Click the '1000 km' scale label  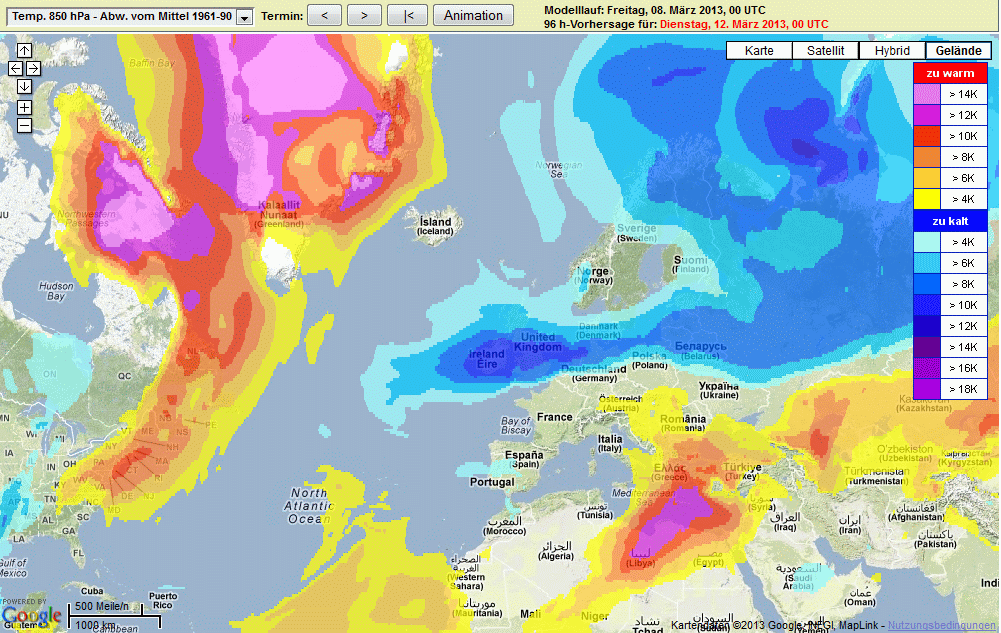tap(96, 625)
